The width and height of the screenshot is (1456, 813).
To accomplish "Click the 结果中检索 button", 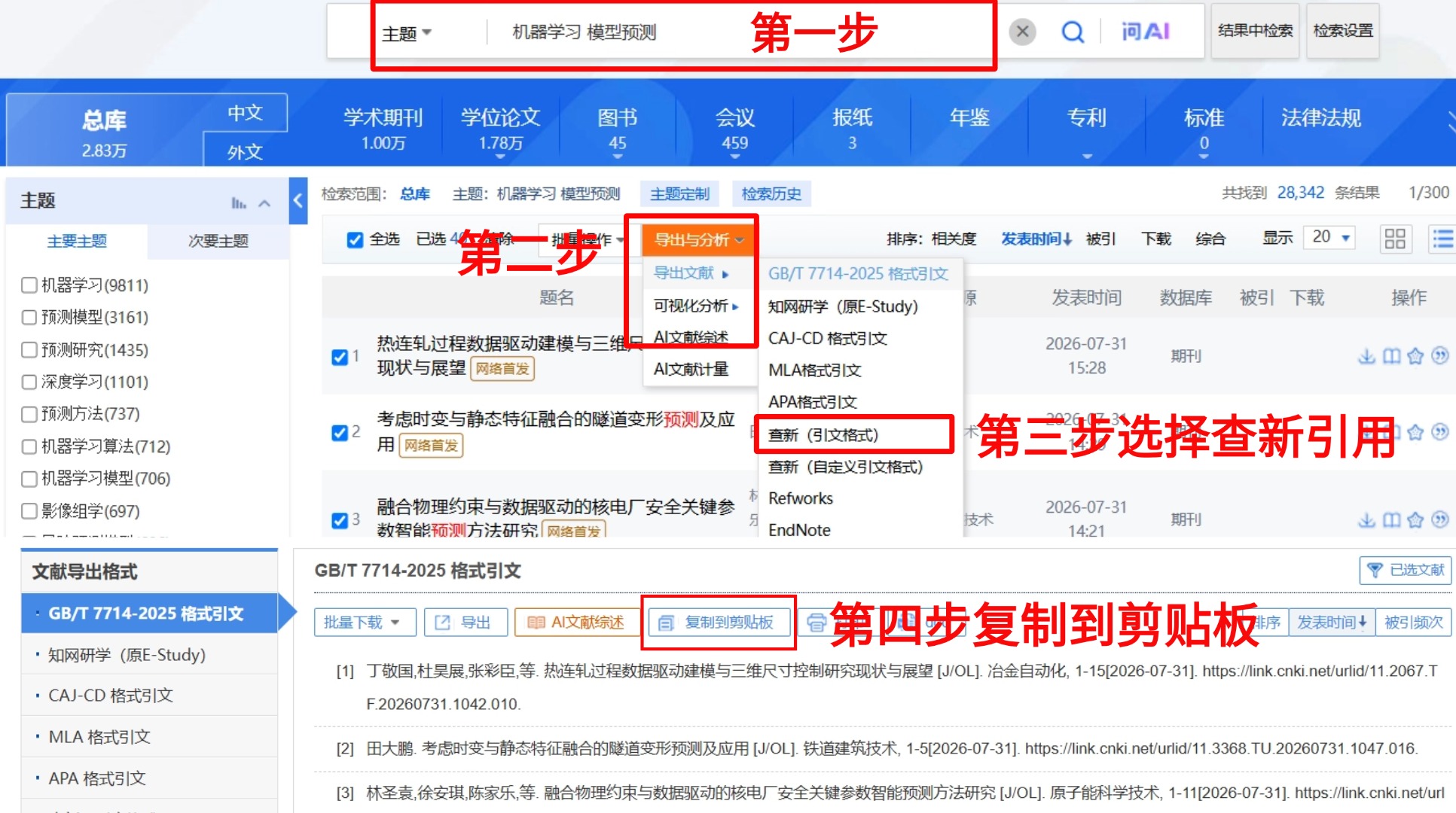I will pyautogui.click(x=1255, y=31).
